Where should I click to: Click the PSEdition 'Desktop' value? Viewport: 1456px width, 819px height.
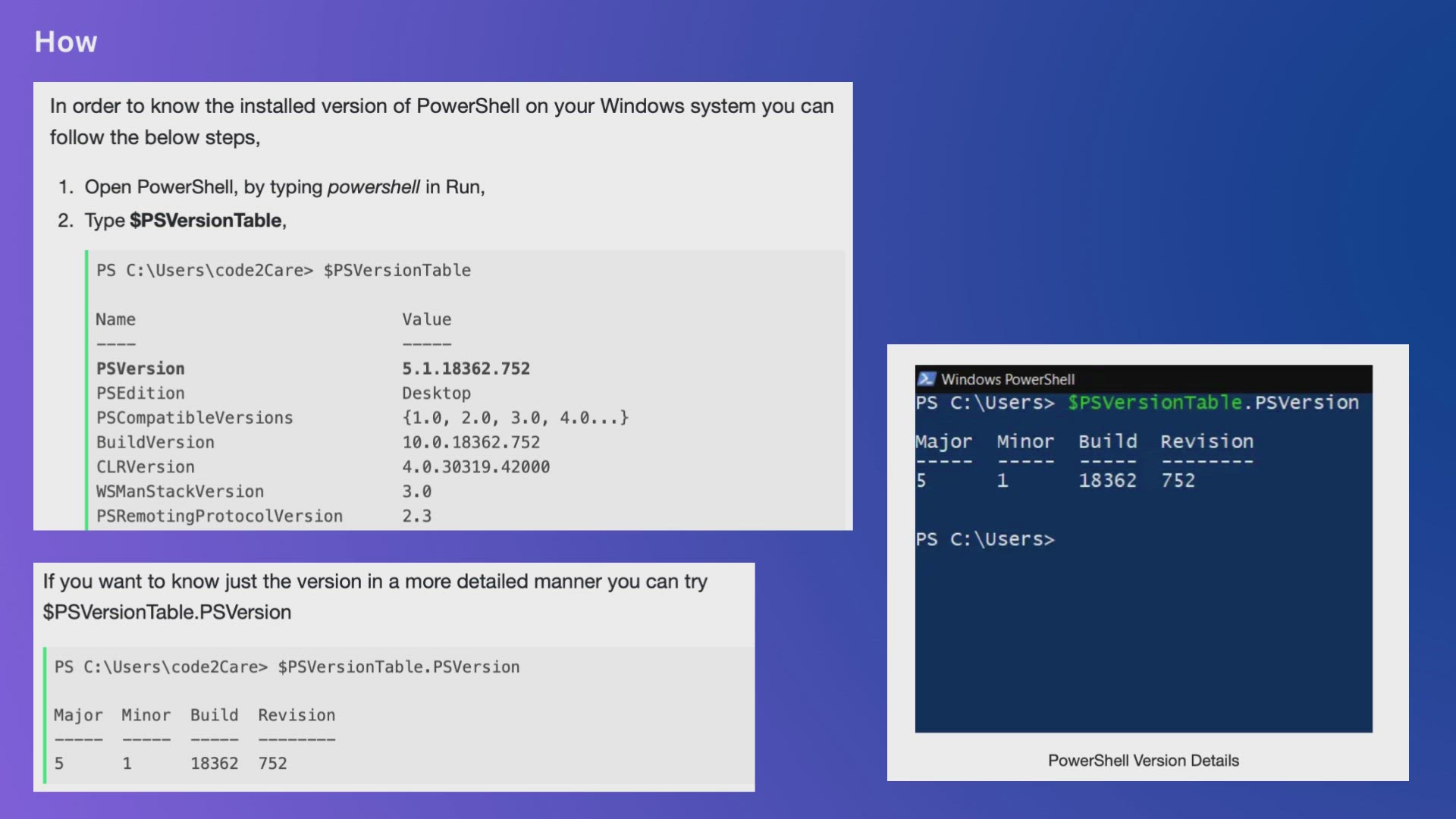pyautogui.click(x=436, y=394)
